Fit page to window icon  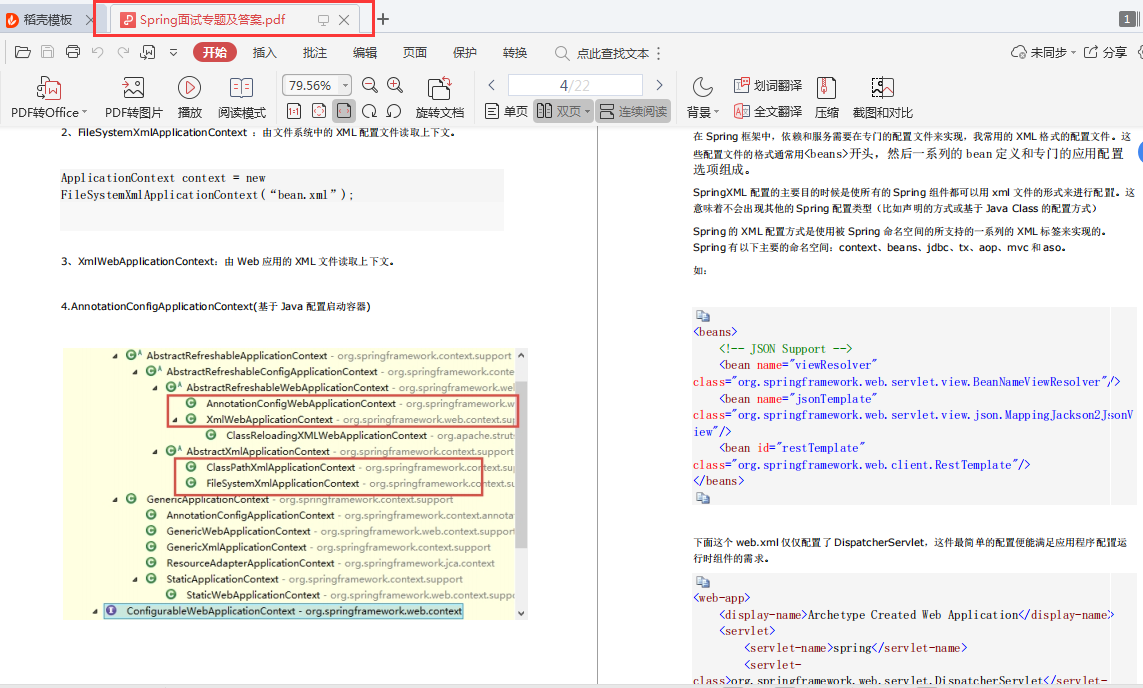click(319, 112)
